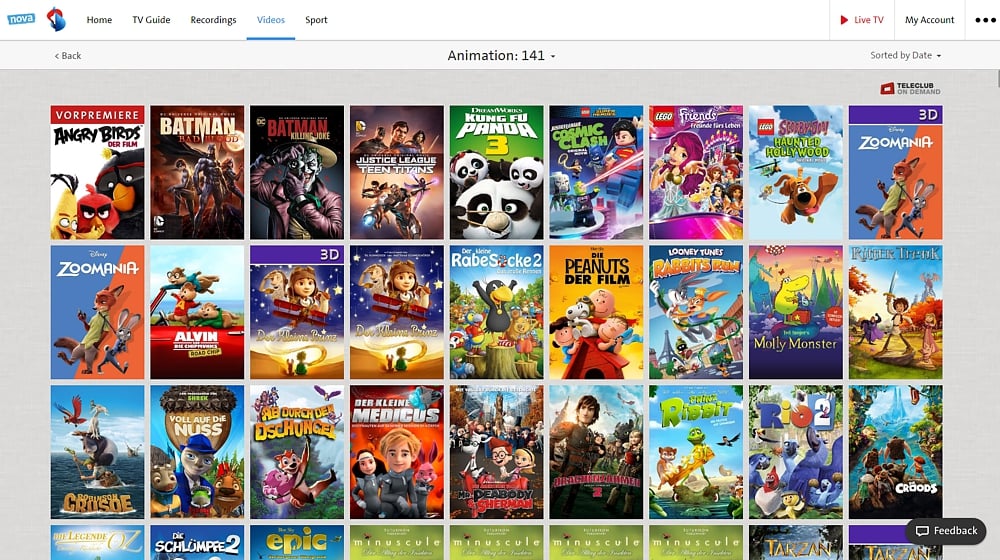Open the Home tab
1000x560 pixels.
[99, 20]
